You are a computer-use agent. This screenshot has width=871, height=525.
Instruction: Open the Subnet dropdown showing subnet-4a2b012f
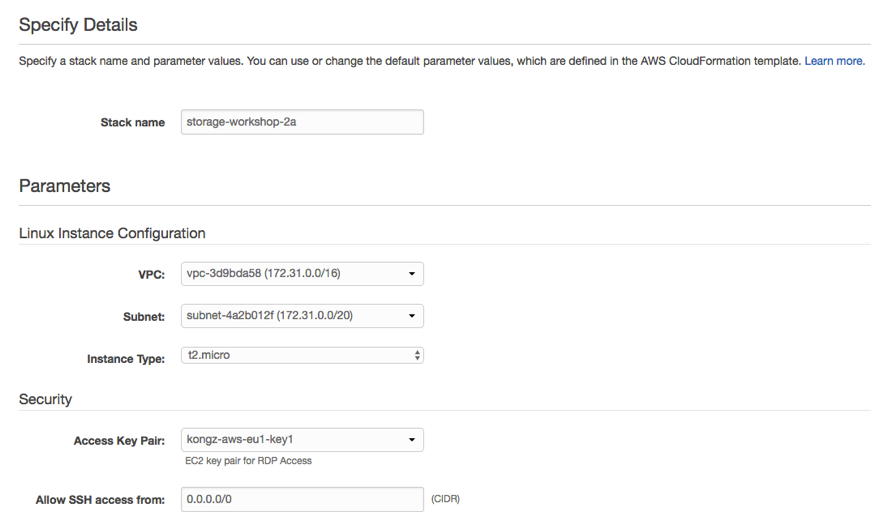tap(302, 316)
